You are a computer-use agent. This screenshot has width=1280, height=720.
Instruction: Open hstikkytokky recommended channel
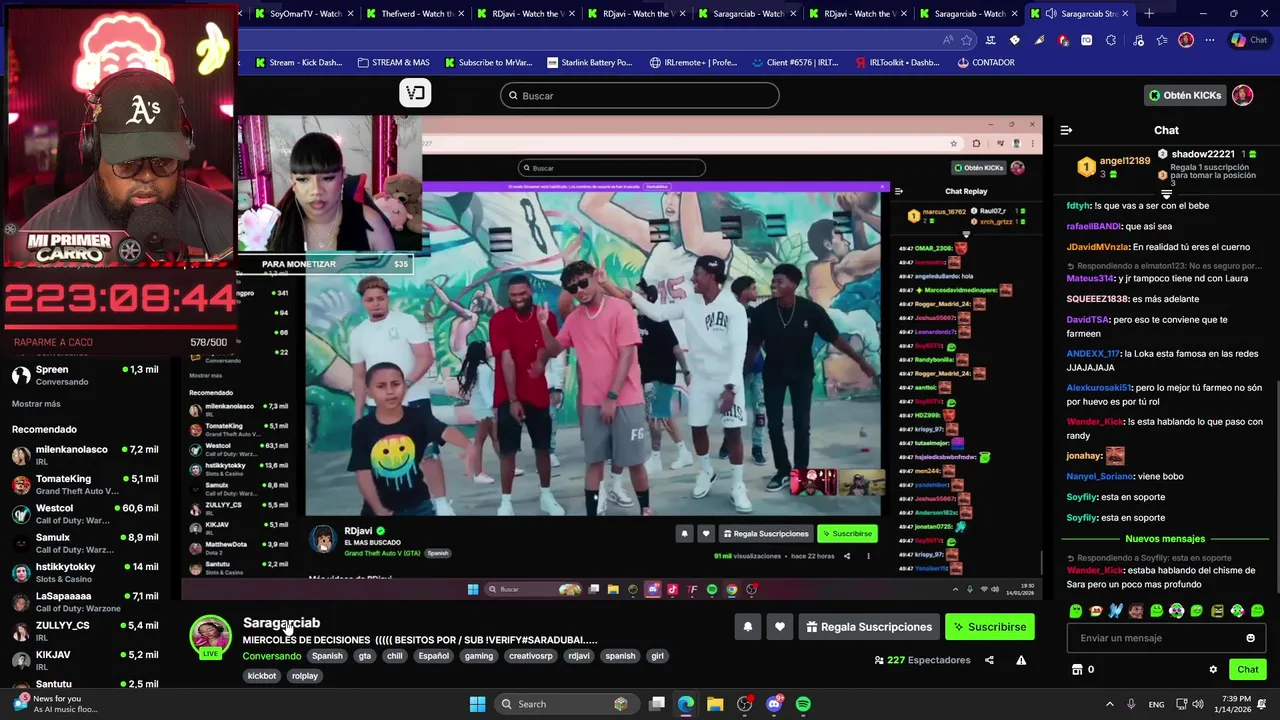(x=84, y=572)
